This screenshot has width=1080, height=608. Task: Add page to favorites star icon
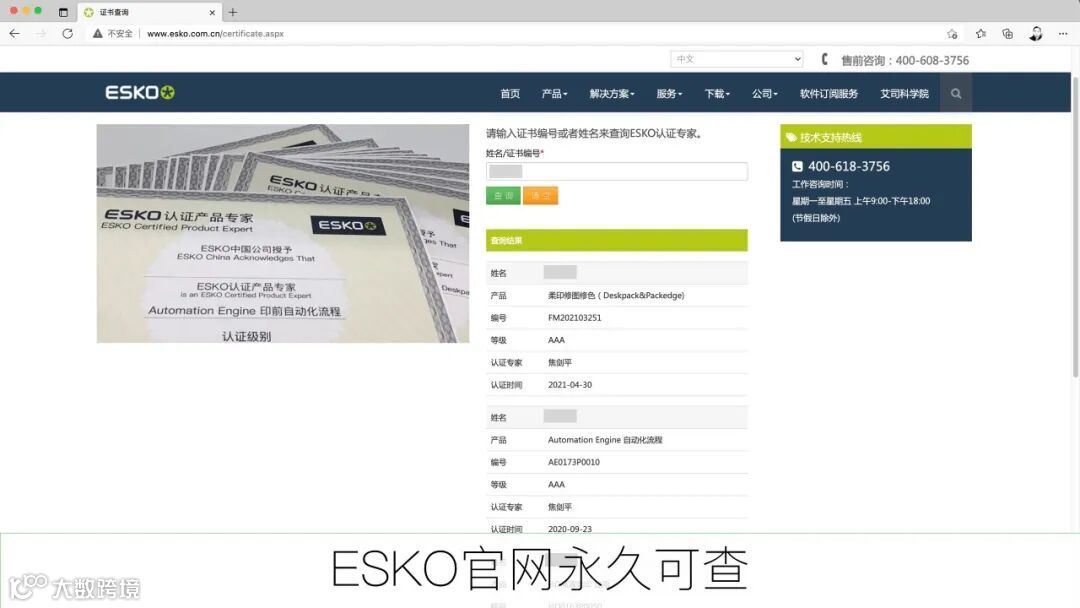pyautogui.click(x=953, y=33)
